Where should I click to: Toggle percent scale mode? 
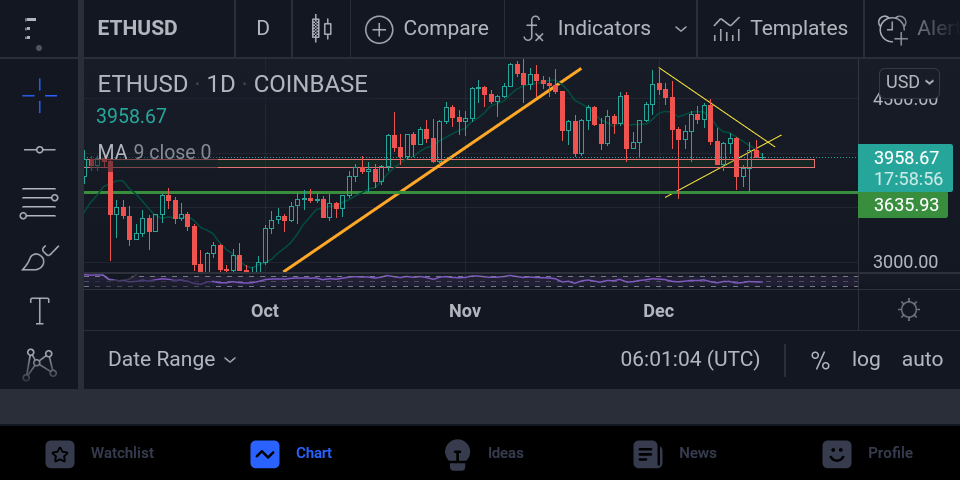tap(820, 359)
